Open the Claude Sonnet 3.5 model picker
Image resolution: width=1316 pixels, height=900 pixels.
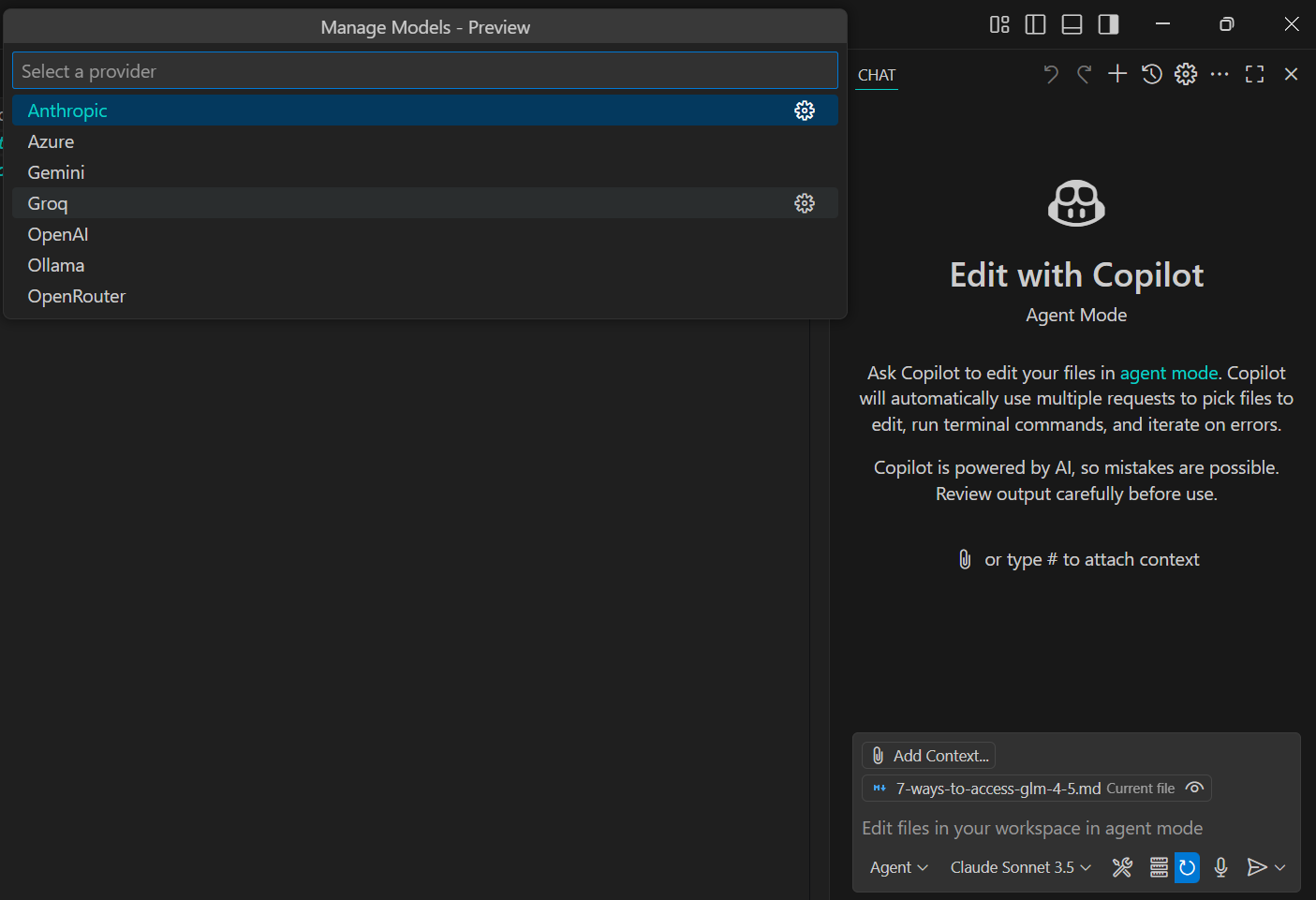point(1019,867)
